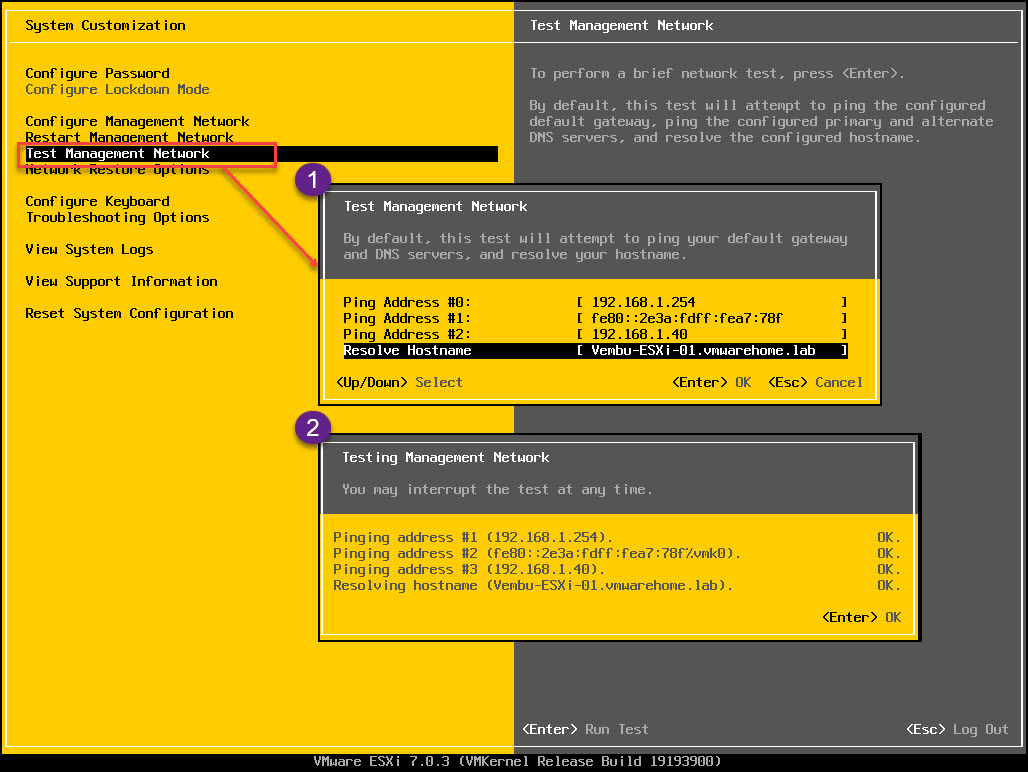Click 'System Customization' header text
The width and height of the screenshot is (1028, 772).
105,26
